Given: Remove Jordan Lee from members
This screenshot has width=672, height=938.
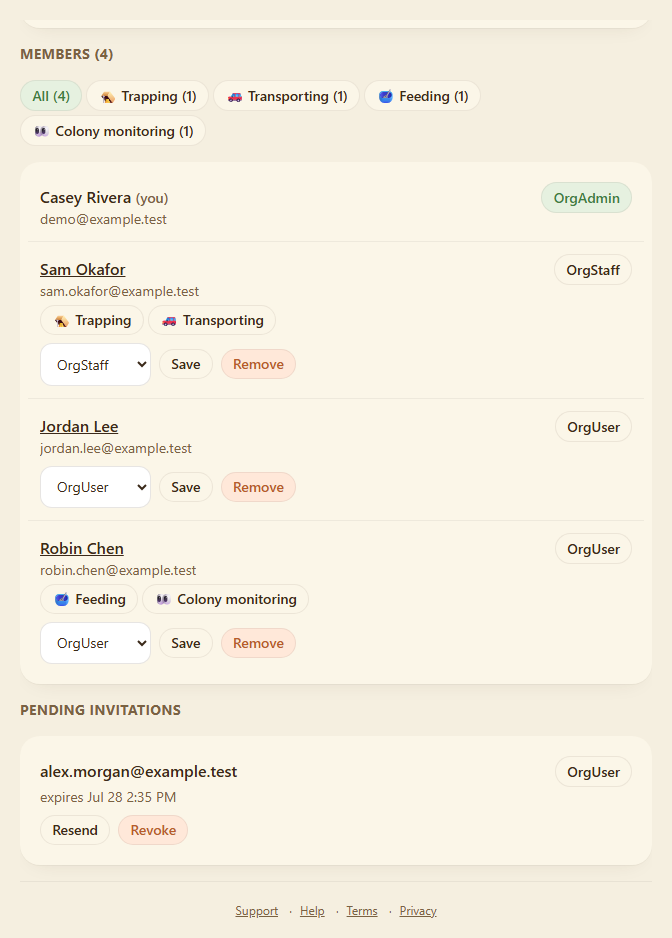Looking at the screenshot, I should tap(259, 487).
